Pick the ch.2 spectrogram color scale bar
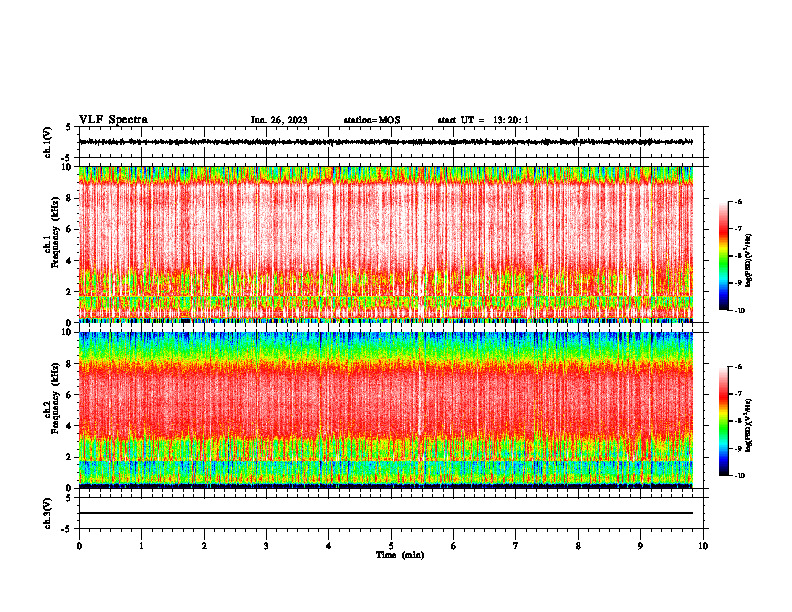This screenshot has height=612, width=792. [x=724, y=421]
